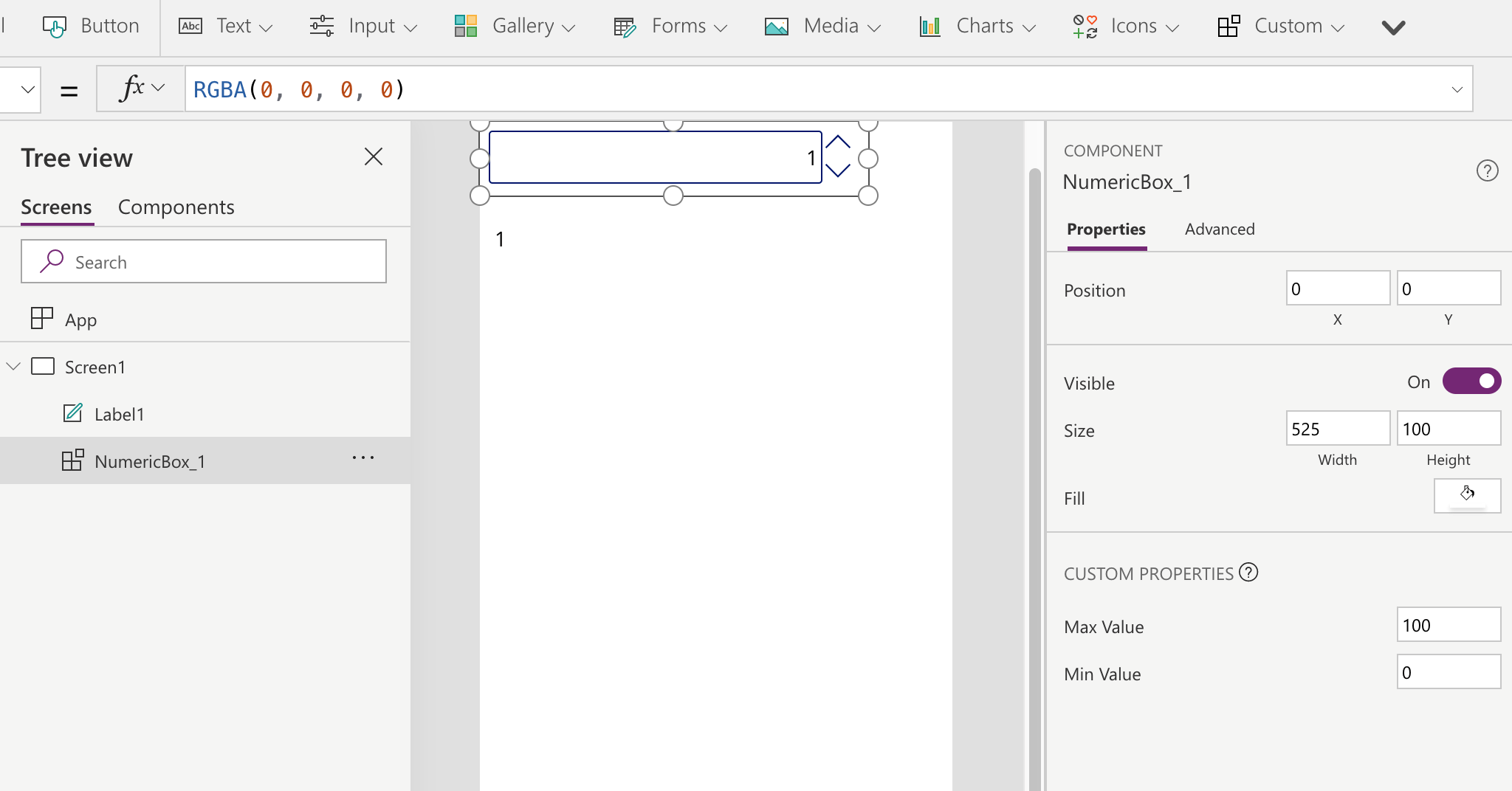The image size is (1512, 791).
Task: Click the App grid icon in tree
Action: pos(42,318)
